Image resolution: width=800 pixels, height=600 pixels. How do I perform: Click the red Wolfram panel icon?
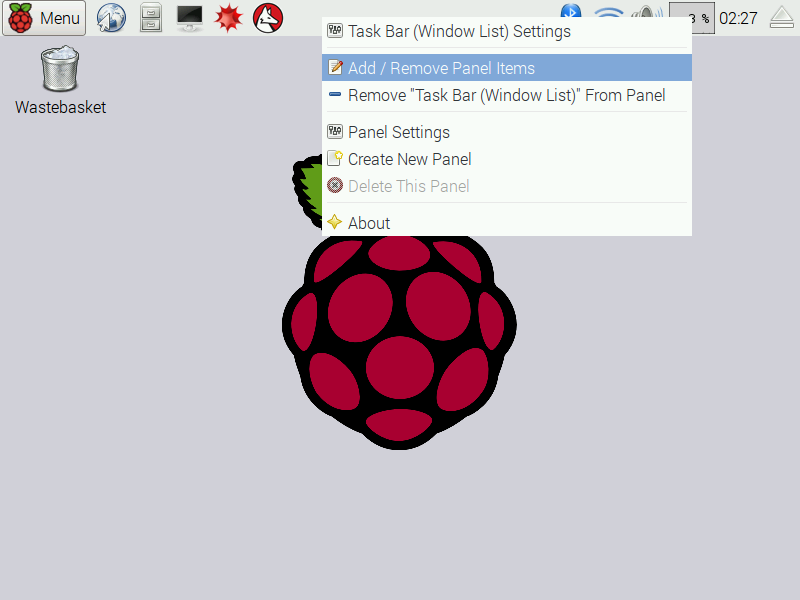[267, 17]
